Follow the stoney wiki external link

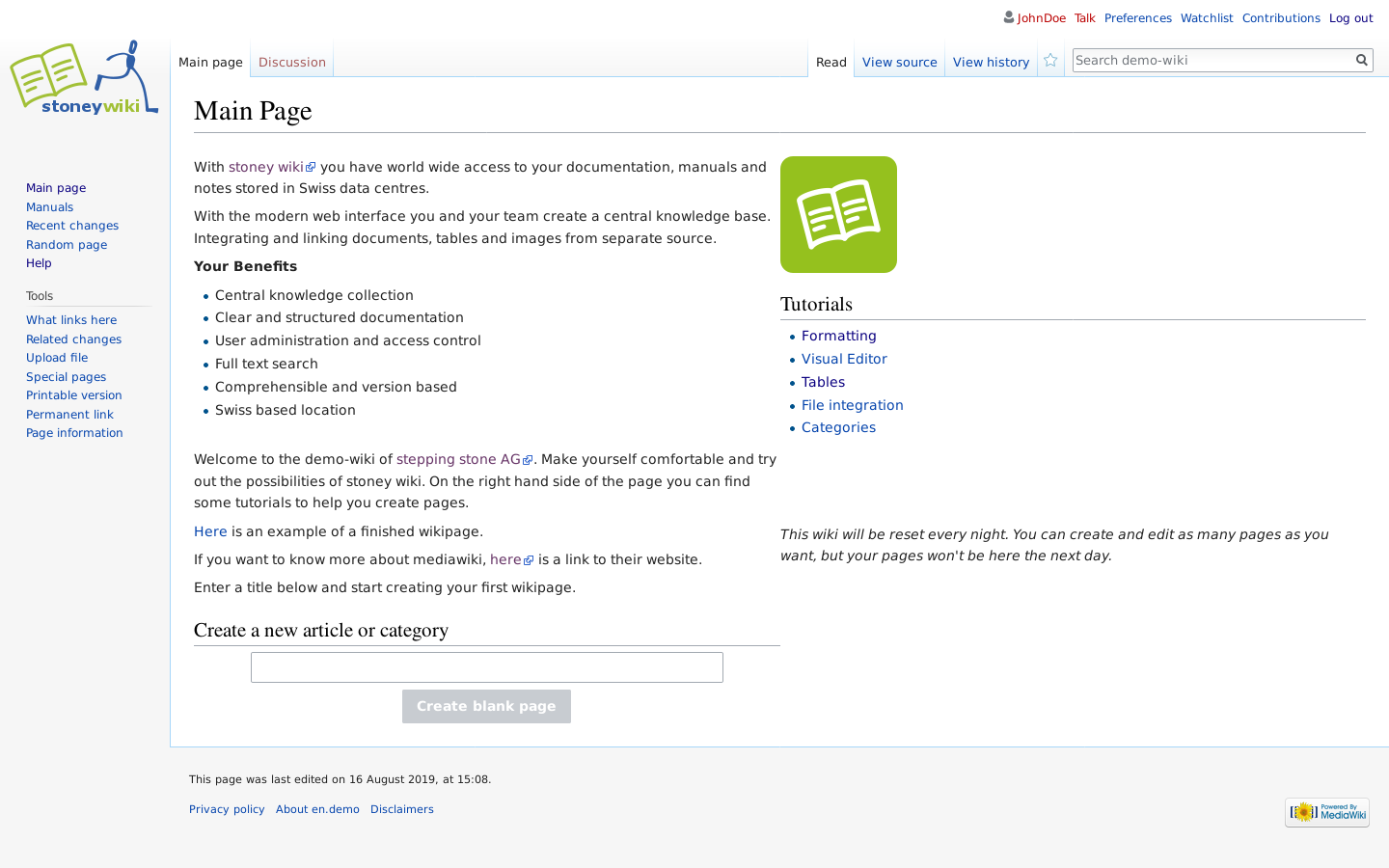click(x=272, y=167)
